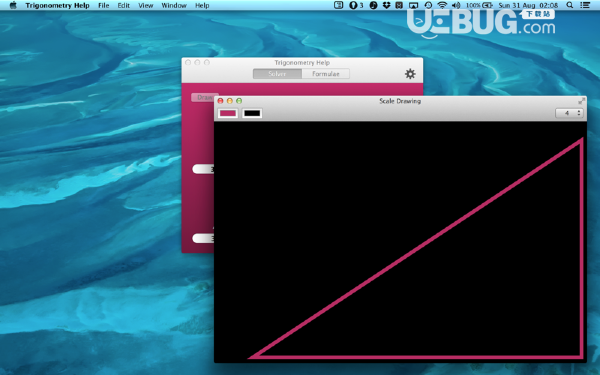Open the File menu

(x=103, y=5)
